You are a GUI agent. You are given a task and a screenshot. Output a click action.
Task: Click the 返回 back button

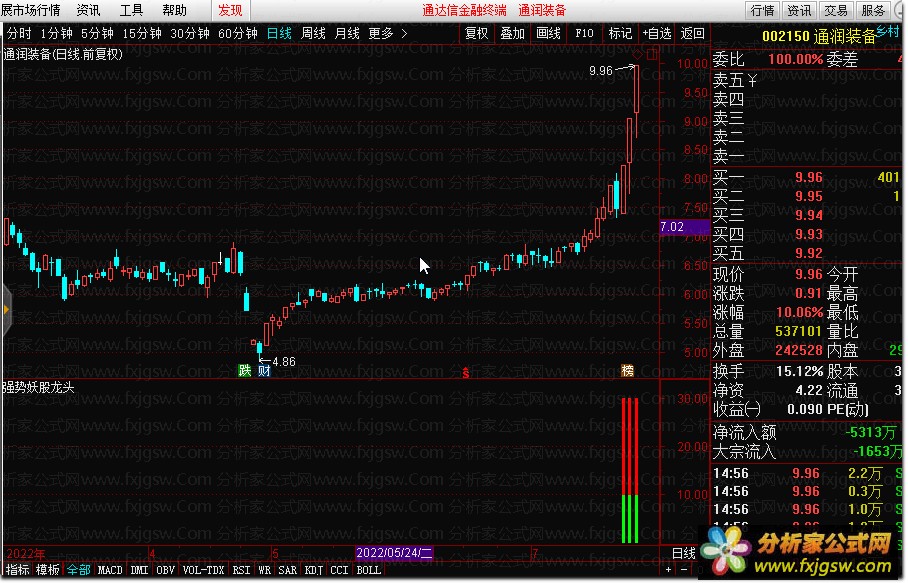[692, 34]
